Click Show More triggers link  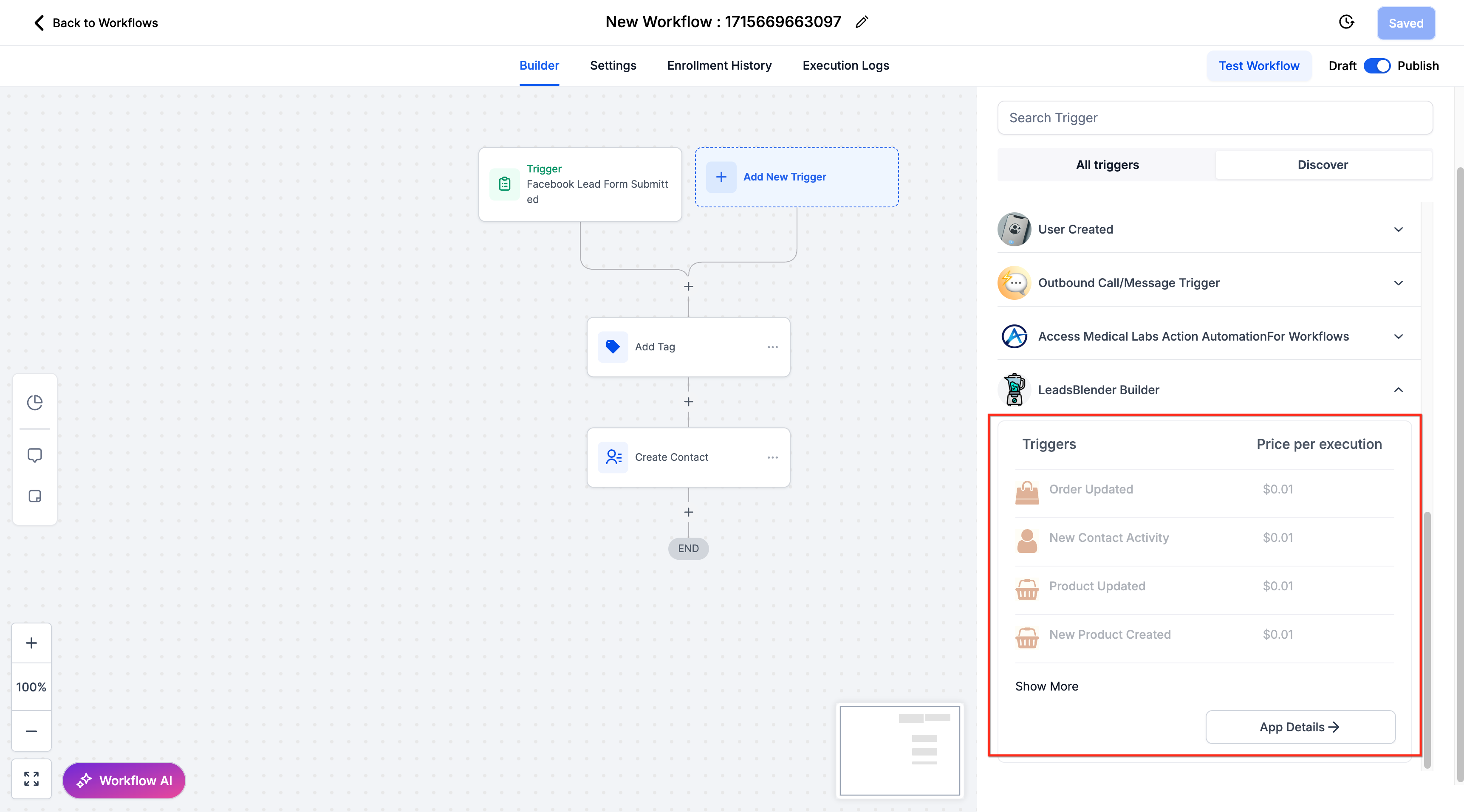(x=1046, y=686)
